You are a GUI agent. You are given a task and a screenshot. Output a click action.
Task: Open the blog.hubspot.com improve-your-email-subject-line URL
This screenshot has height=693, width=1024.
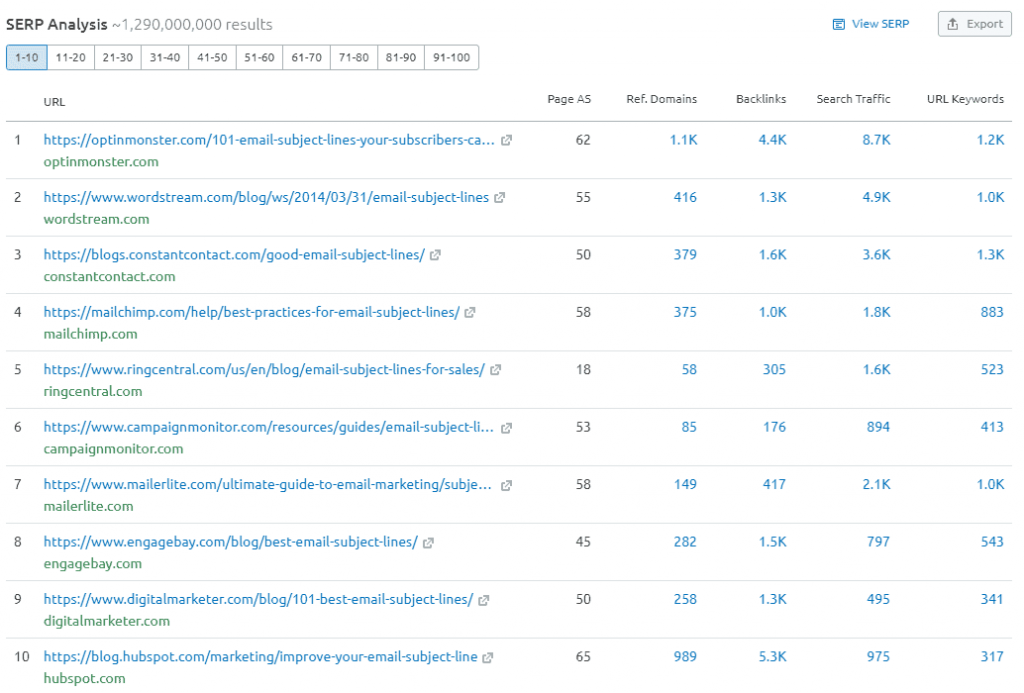261,657
